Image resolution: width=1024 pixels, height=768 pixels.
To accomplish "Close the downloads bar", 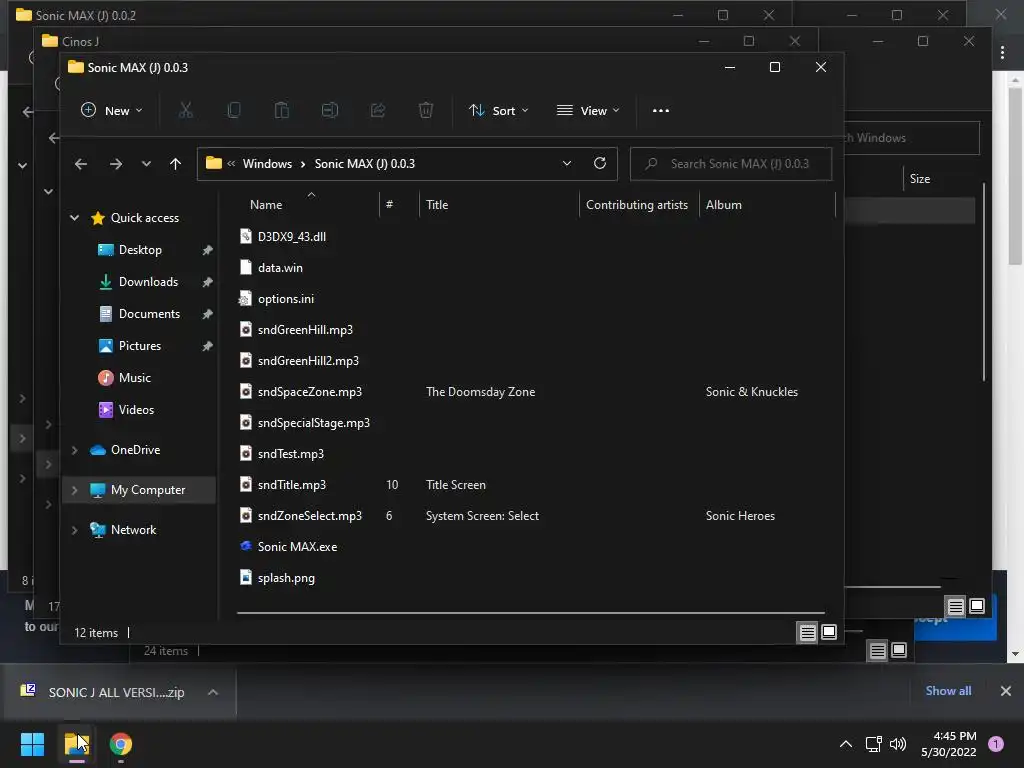I will [x=1006, y=691].
